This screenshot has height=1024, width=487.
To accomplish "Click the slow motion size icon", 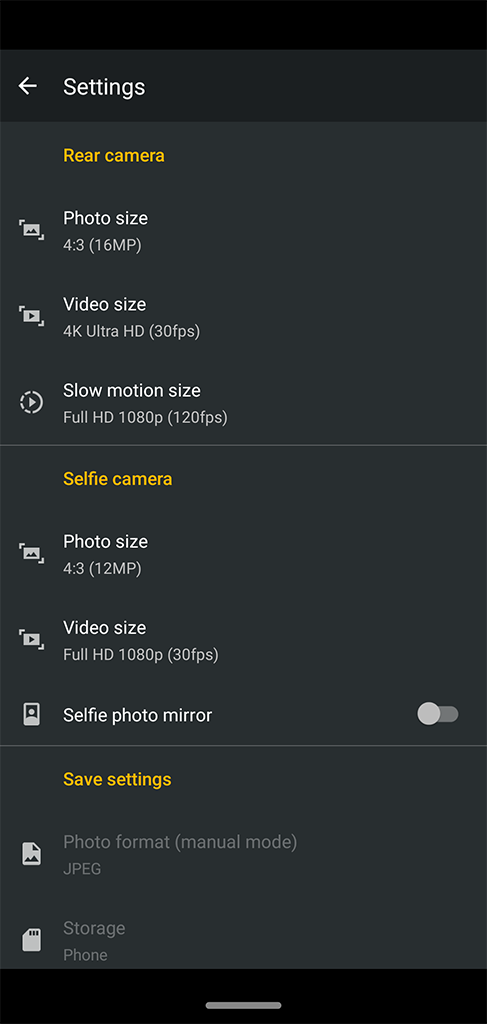I will (x=31, y=402).
